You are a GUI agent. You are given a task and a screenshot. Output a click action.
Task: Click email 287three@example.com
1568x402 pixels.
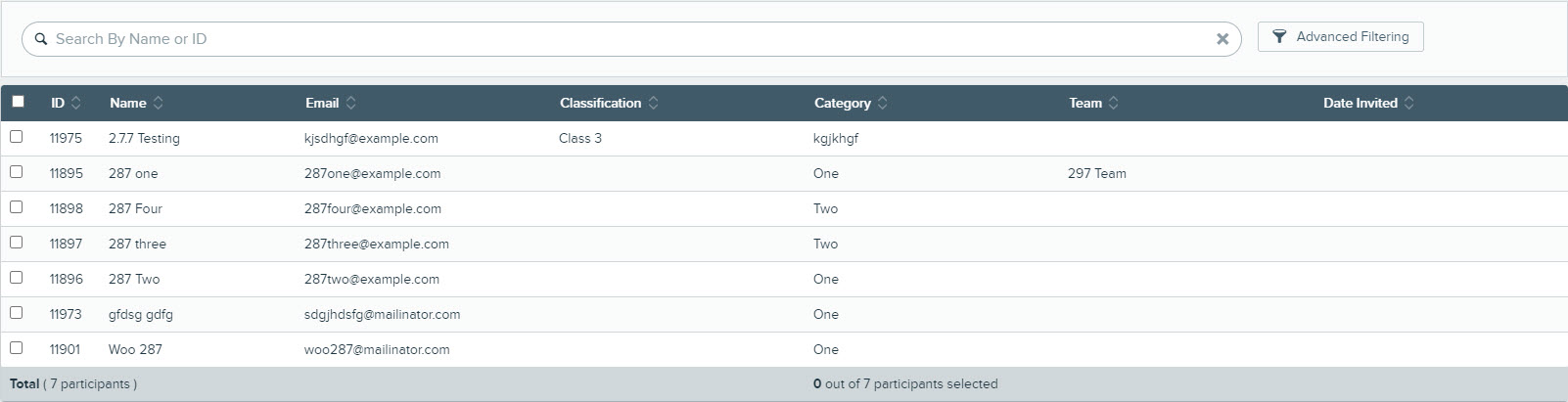point(377,244)
